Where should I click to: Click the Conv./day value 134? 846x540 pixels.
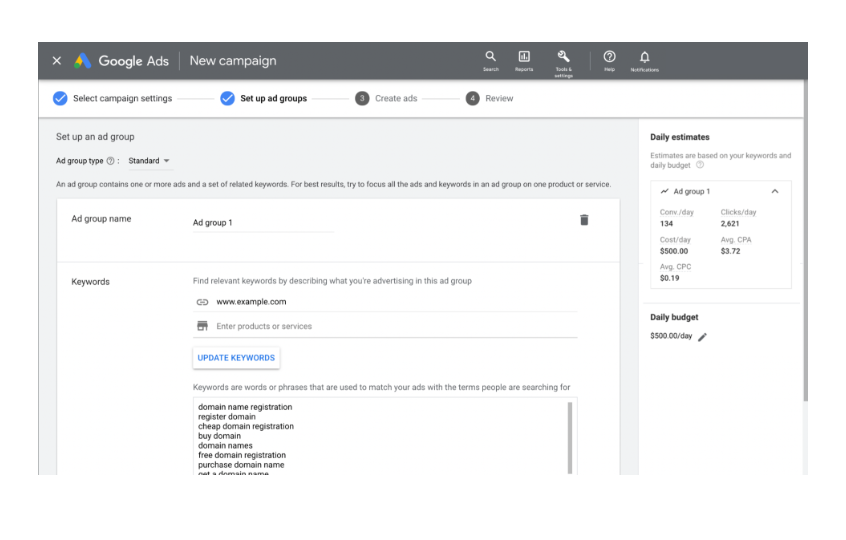[x=666, y=224]
